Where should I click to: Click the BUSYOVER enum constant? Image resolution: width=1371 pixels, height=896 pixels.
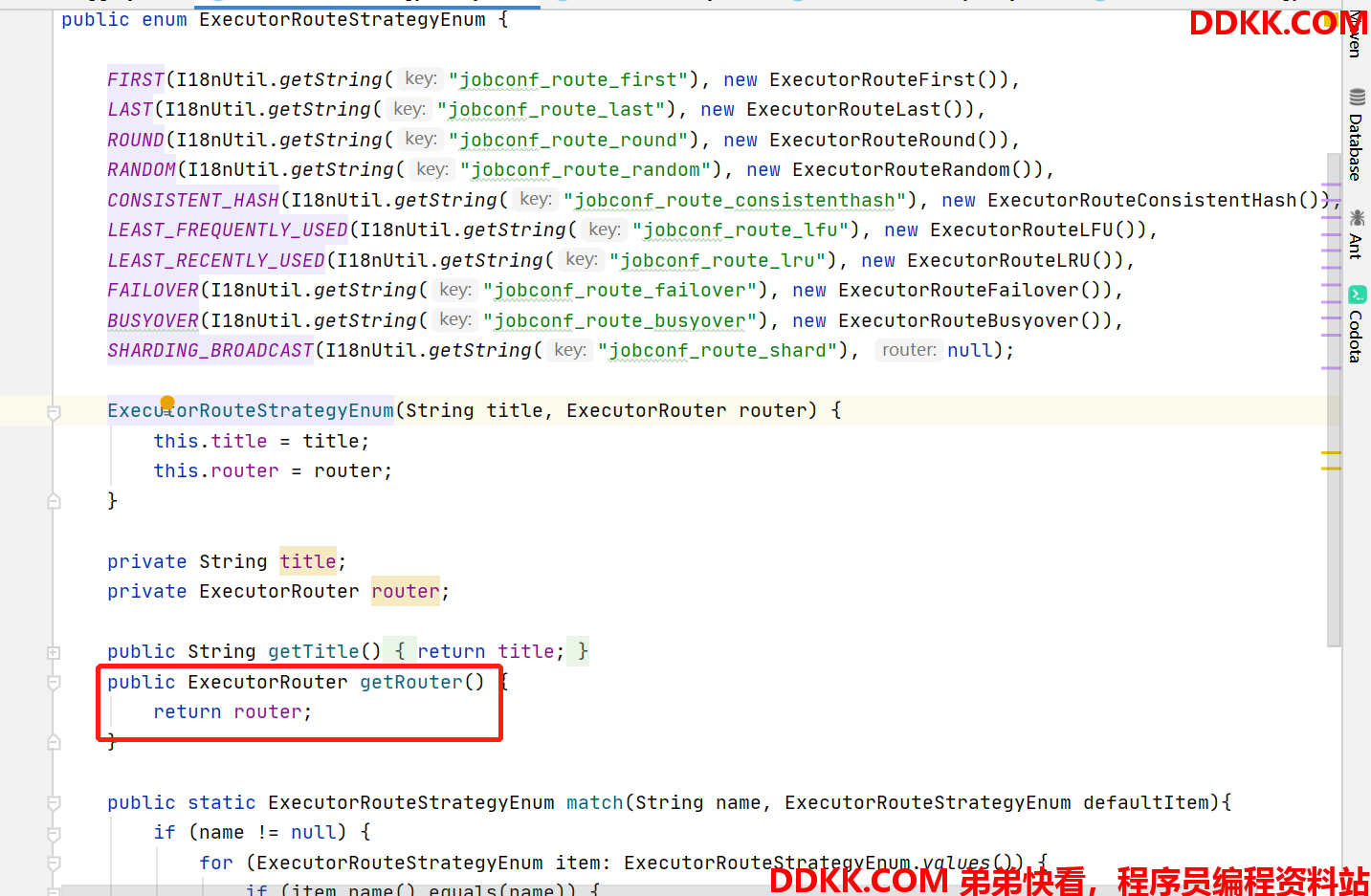click(153, 320)
